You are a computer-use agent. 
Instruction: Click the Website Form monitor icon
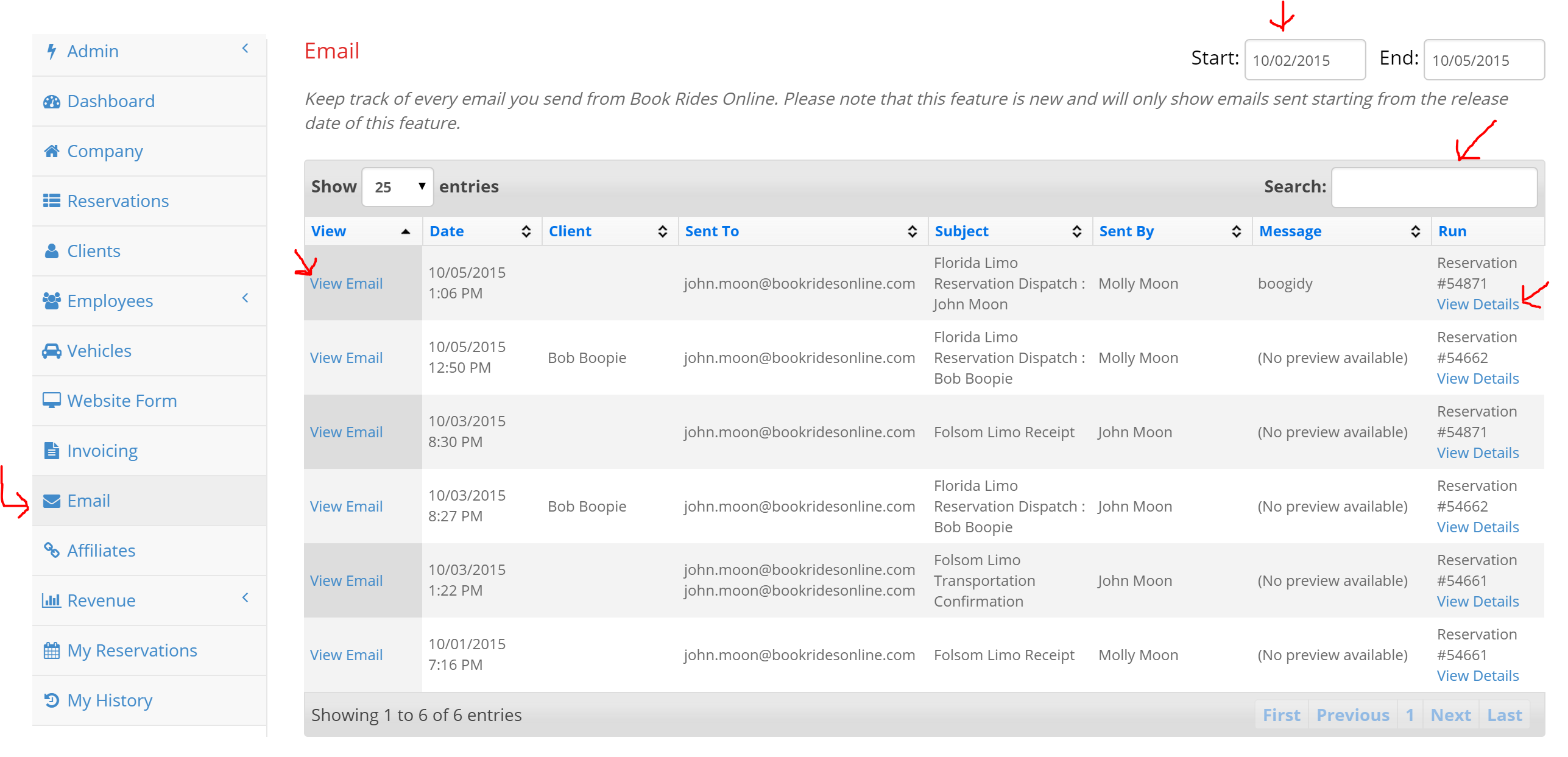(x=52, y=401)
